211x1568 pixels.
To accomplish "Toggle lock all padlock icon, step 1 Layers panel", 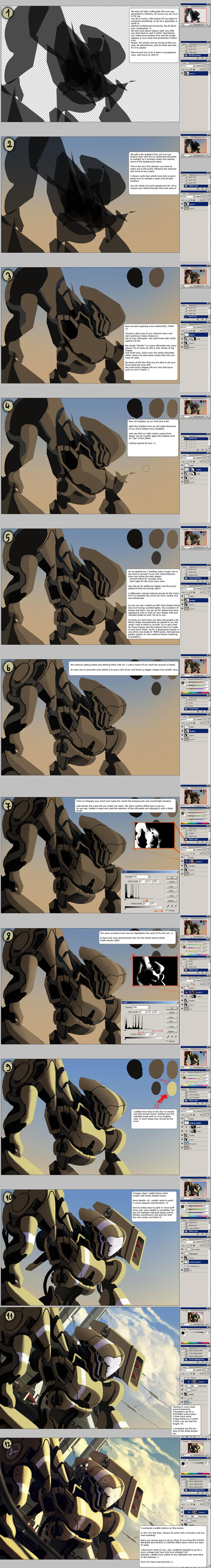I will [194, 69].
